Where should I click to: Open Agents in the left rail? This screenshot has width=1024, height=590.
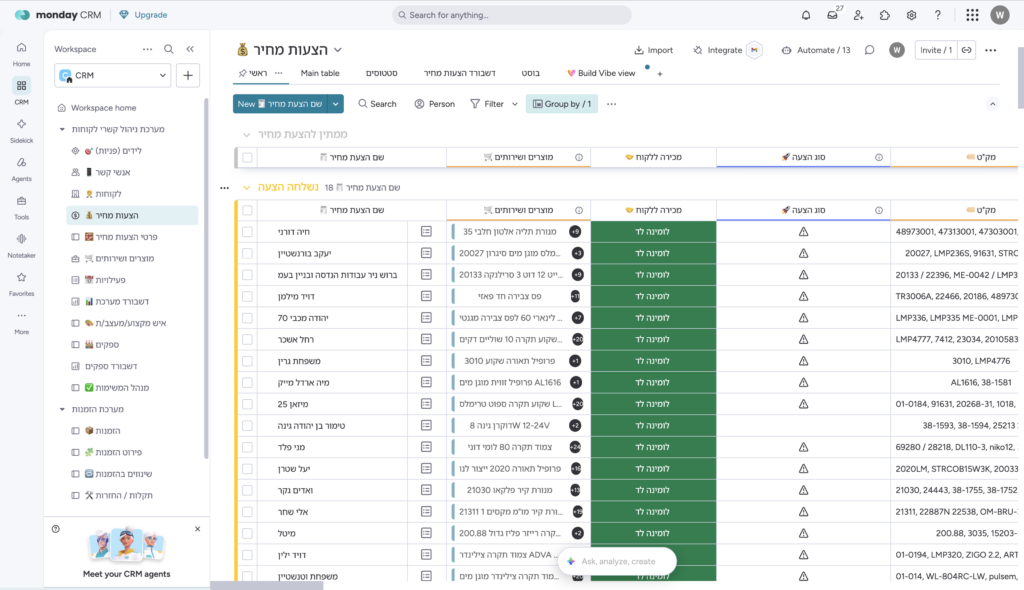[22, 169]
